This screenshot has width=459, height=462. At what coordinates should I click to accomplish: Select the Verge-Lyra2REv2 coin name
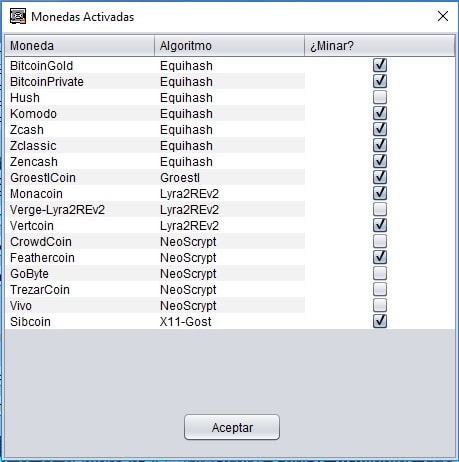coord(57,210)
